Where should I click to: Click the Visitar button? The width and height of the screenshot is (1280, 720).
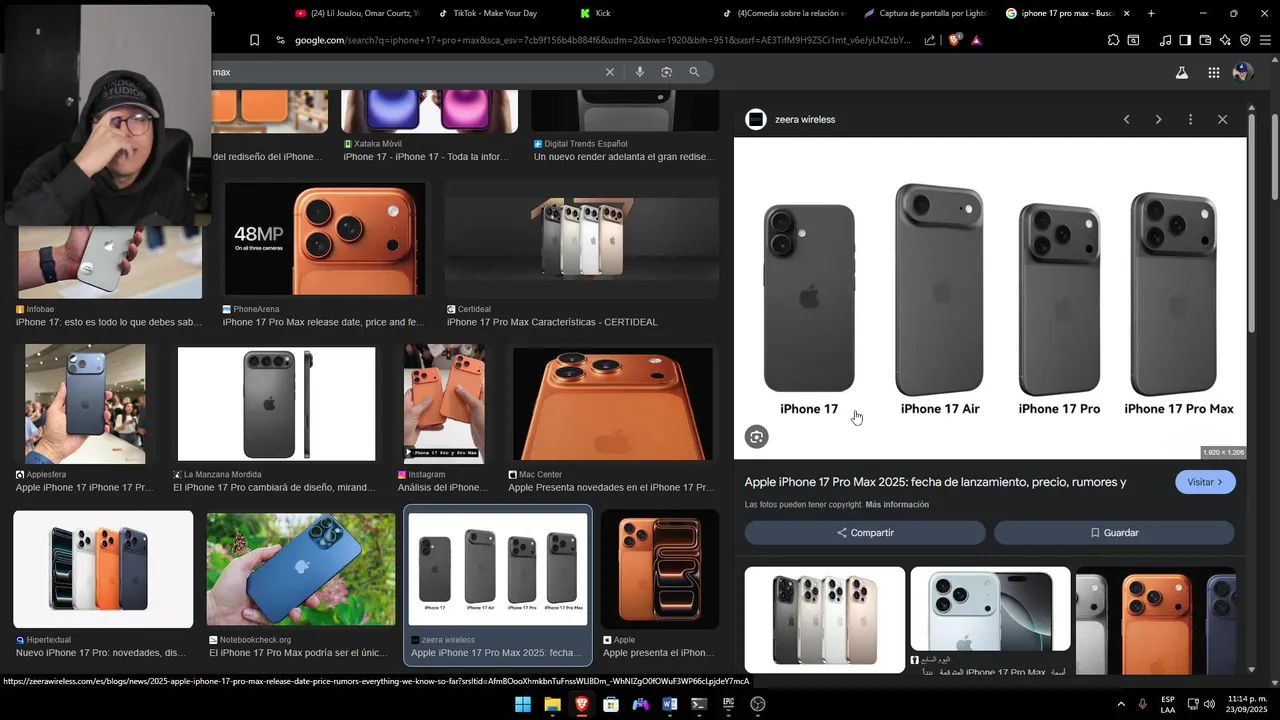point(1205,482)
